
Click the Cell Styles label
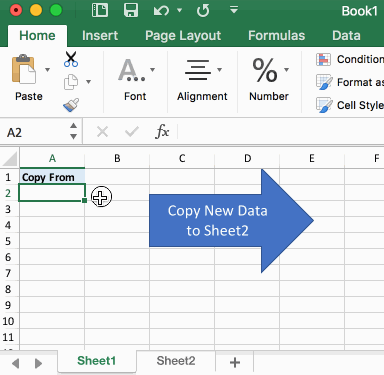coord(360,105)
